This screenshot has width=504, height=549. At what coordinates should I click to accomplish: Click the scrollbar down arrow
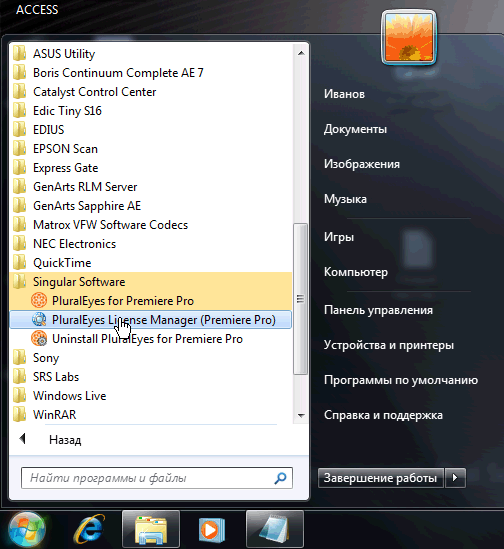point(301,416)
